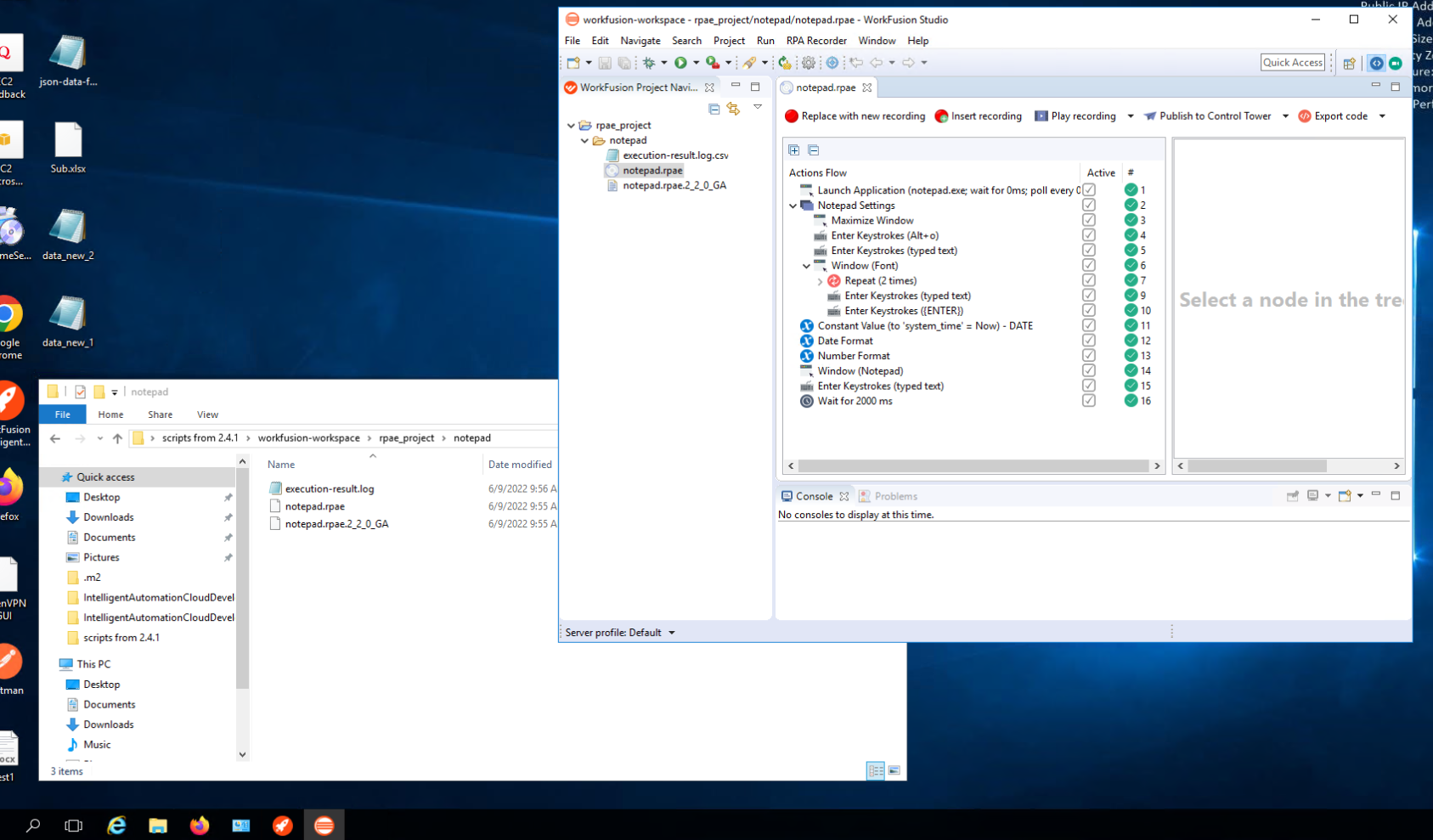
Task: Collapse the Window (Font) action group
Action: (807, 266)
